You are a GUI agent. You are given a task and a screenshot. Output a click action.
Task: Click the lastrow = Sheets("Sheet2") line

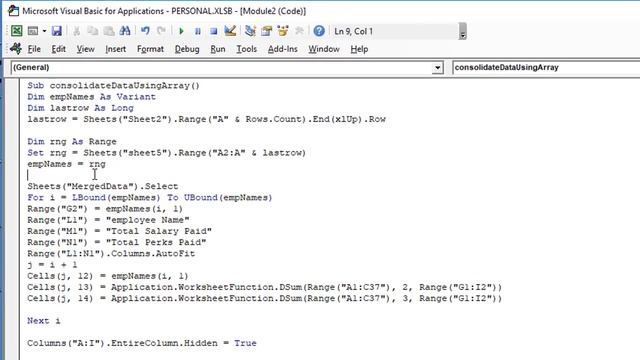[x=207, y=119]
